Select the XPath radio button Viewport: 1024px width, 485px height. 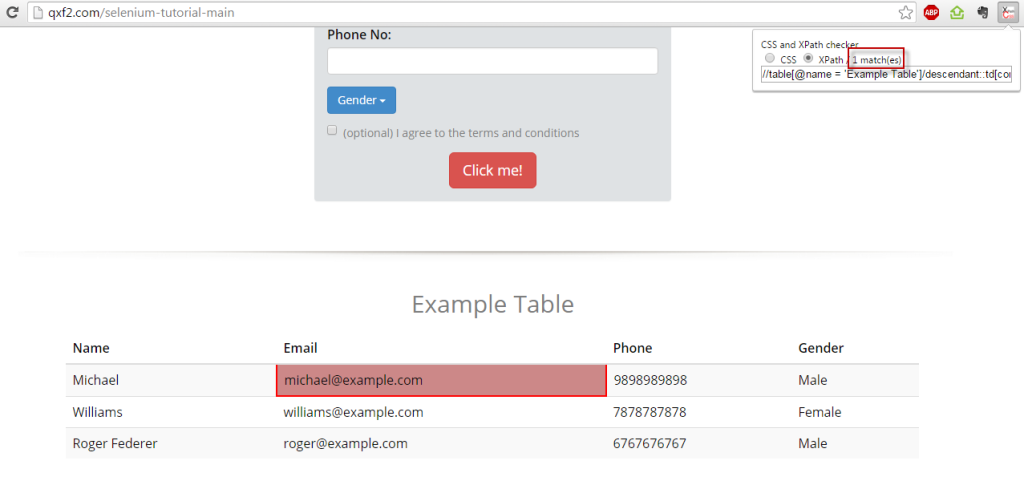(809, 59)
